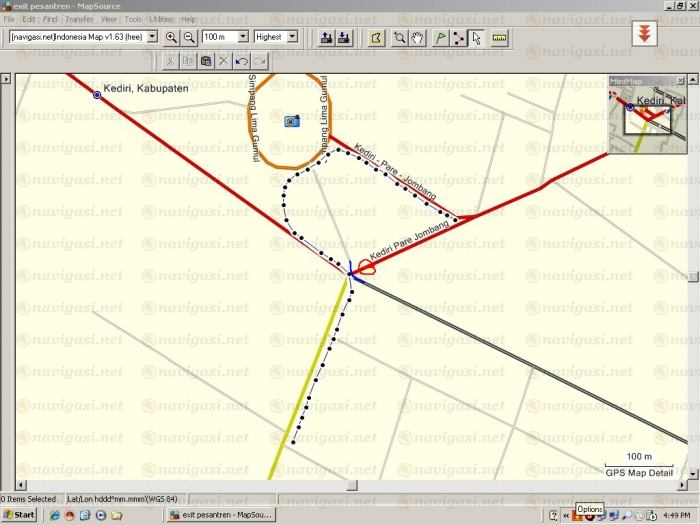This screenshot has height=525, width=700.
Task: Click the Zoom In magnifier button
Action: click(171, 37)
